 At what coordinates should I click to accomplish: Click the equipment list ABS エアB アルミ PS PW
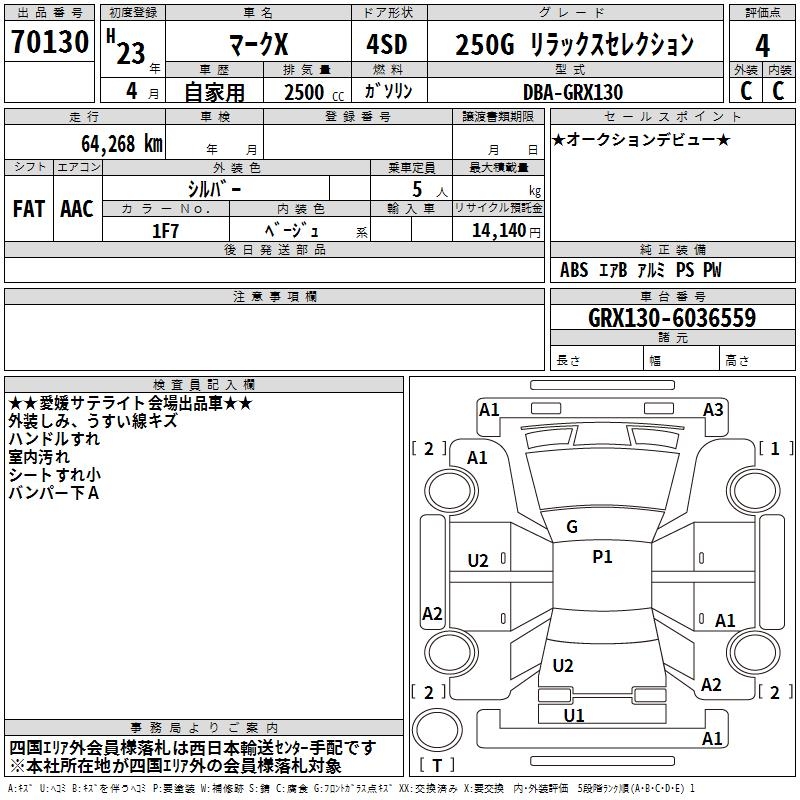[640, 270]
